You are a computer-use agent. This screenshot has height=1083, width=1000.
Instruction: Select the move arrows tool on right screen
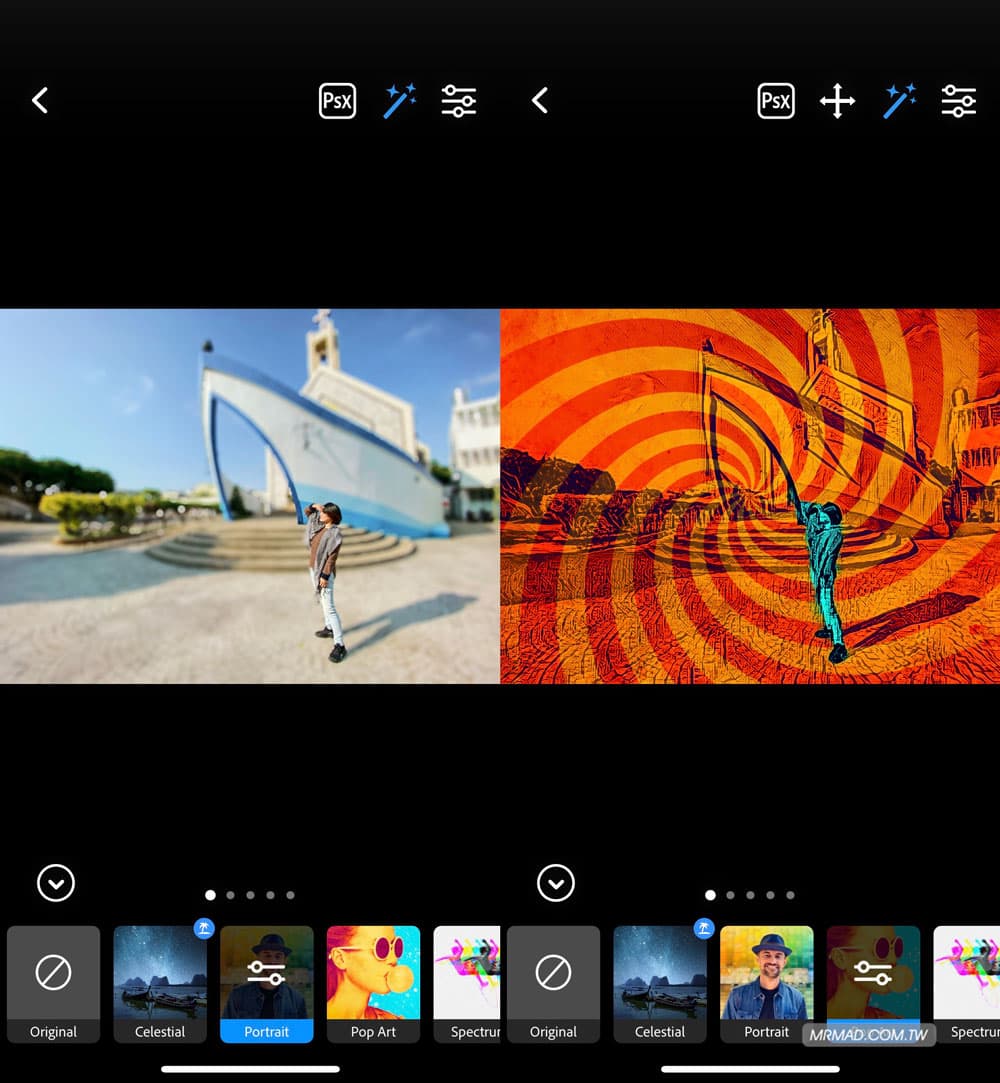837,101
